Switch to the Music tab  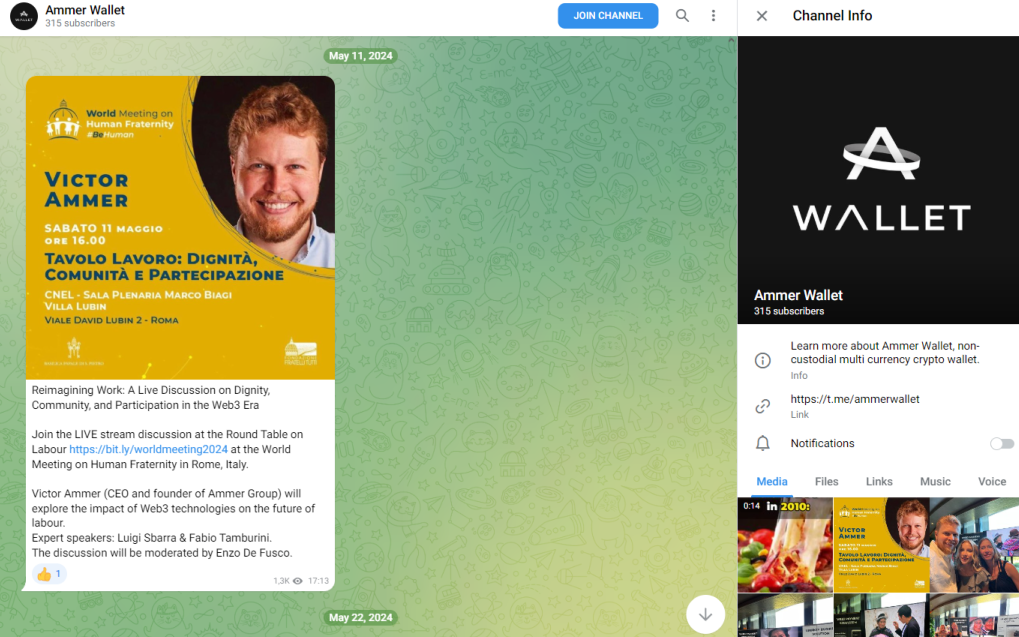point(935,482)
